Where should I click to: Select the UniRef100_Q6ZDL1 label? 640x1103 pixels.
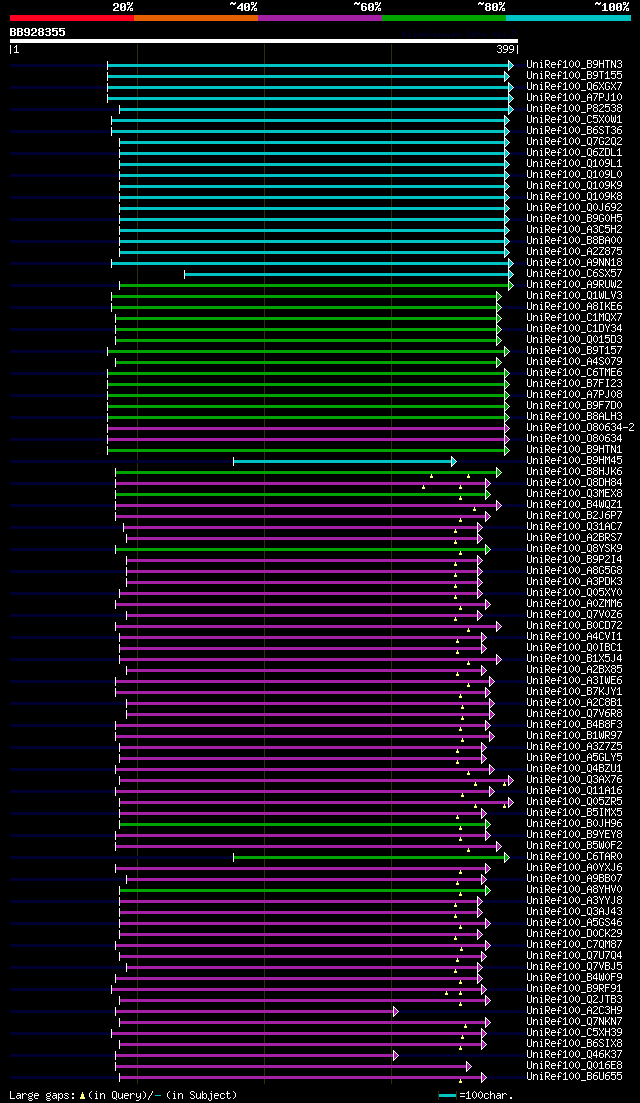pyautogui.click(x=574, y=153)
